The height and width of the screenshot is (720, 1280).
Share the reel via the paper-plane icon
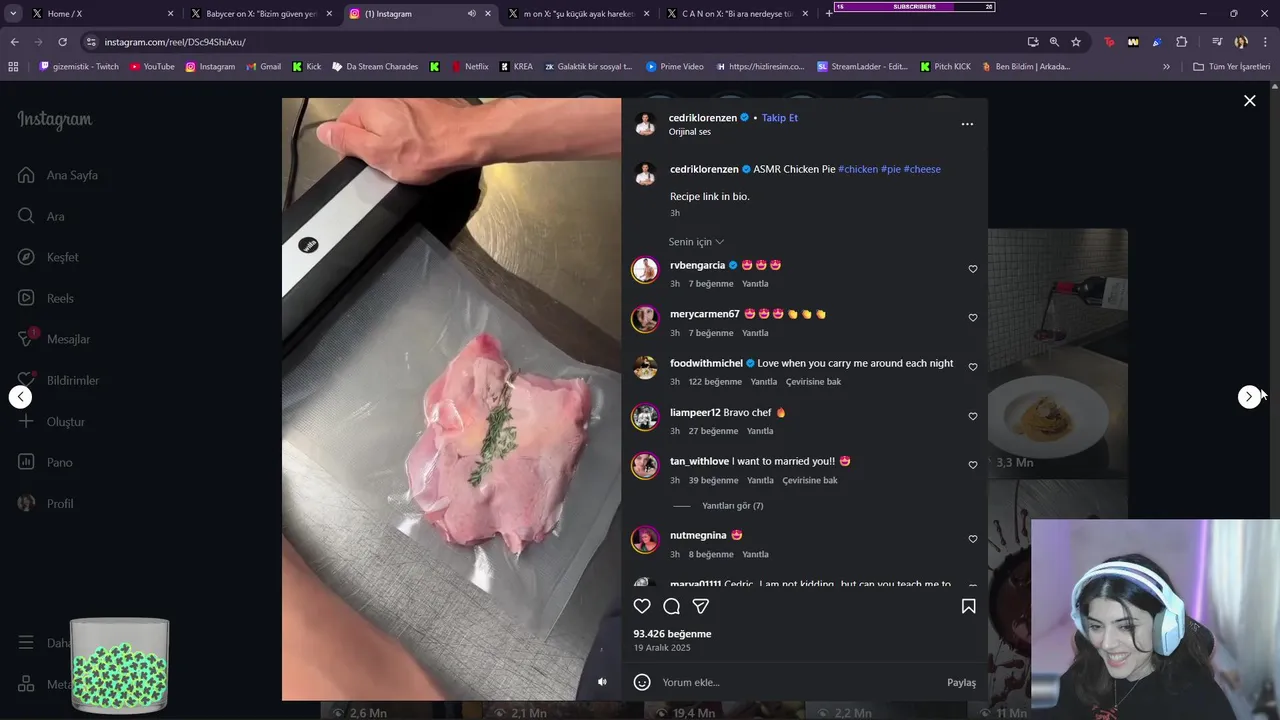tap(701, 606)
